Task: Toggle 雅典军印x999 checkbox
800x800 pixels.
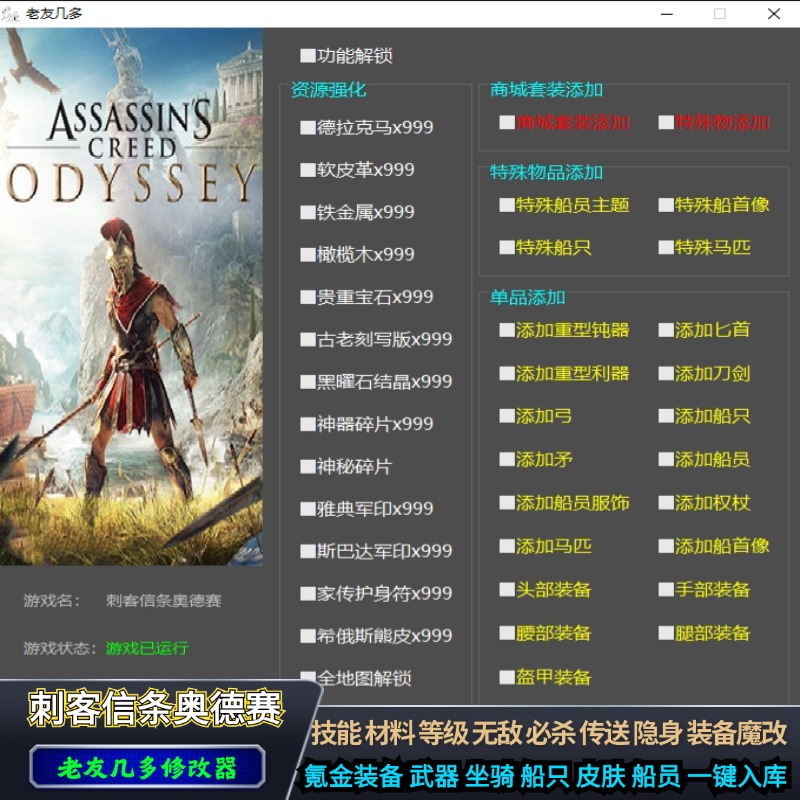Action: tap(308, 509)
